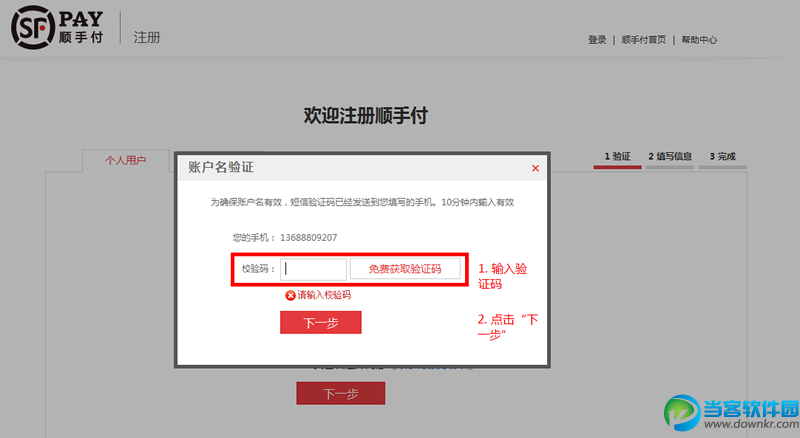The height and width of the screenshot is (438, 800).
Task: Click step 1 验证 indicator
Action: tap(617, 157)
